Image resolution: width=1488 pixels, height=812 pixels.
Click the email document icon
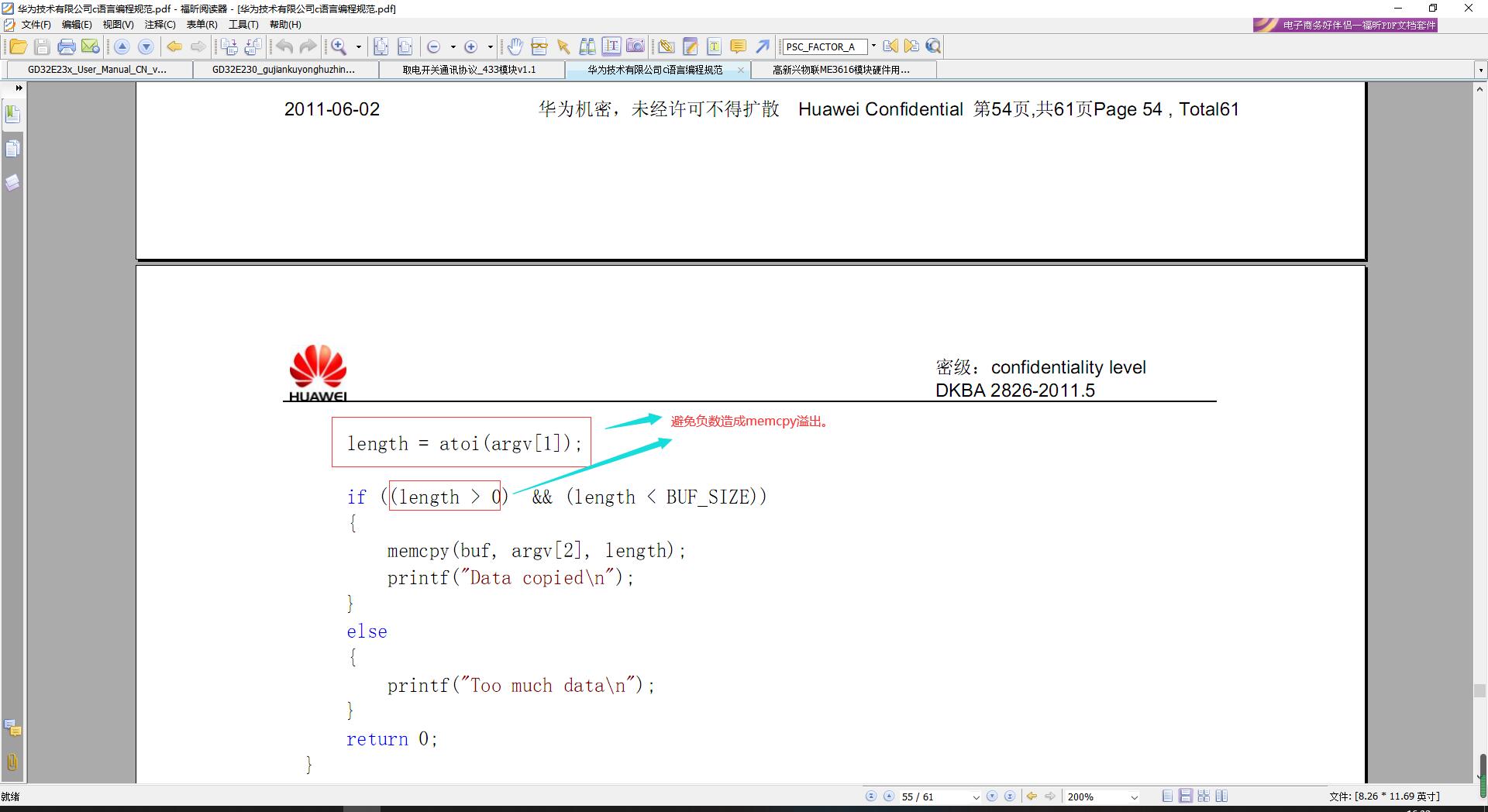(91, 46)
